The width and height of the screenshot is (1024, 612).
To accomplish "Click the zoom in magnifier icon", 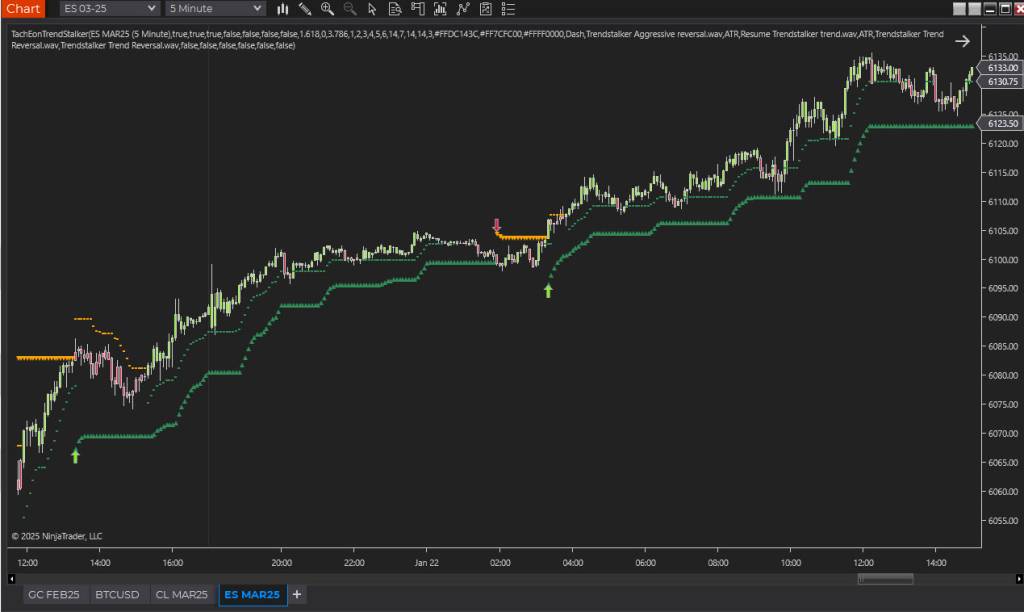I will [327, 9].
